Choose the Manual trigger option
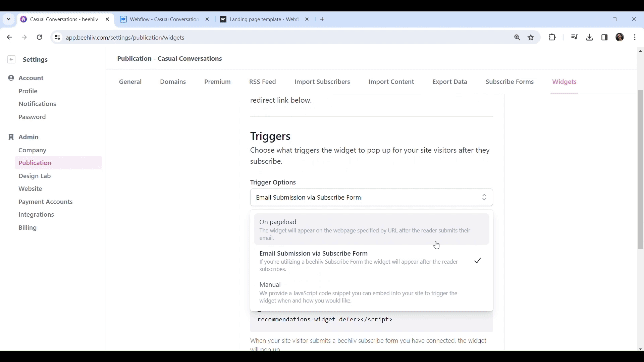The image size is (644, 362). click(x=371, y=292)
